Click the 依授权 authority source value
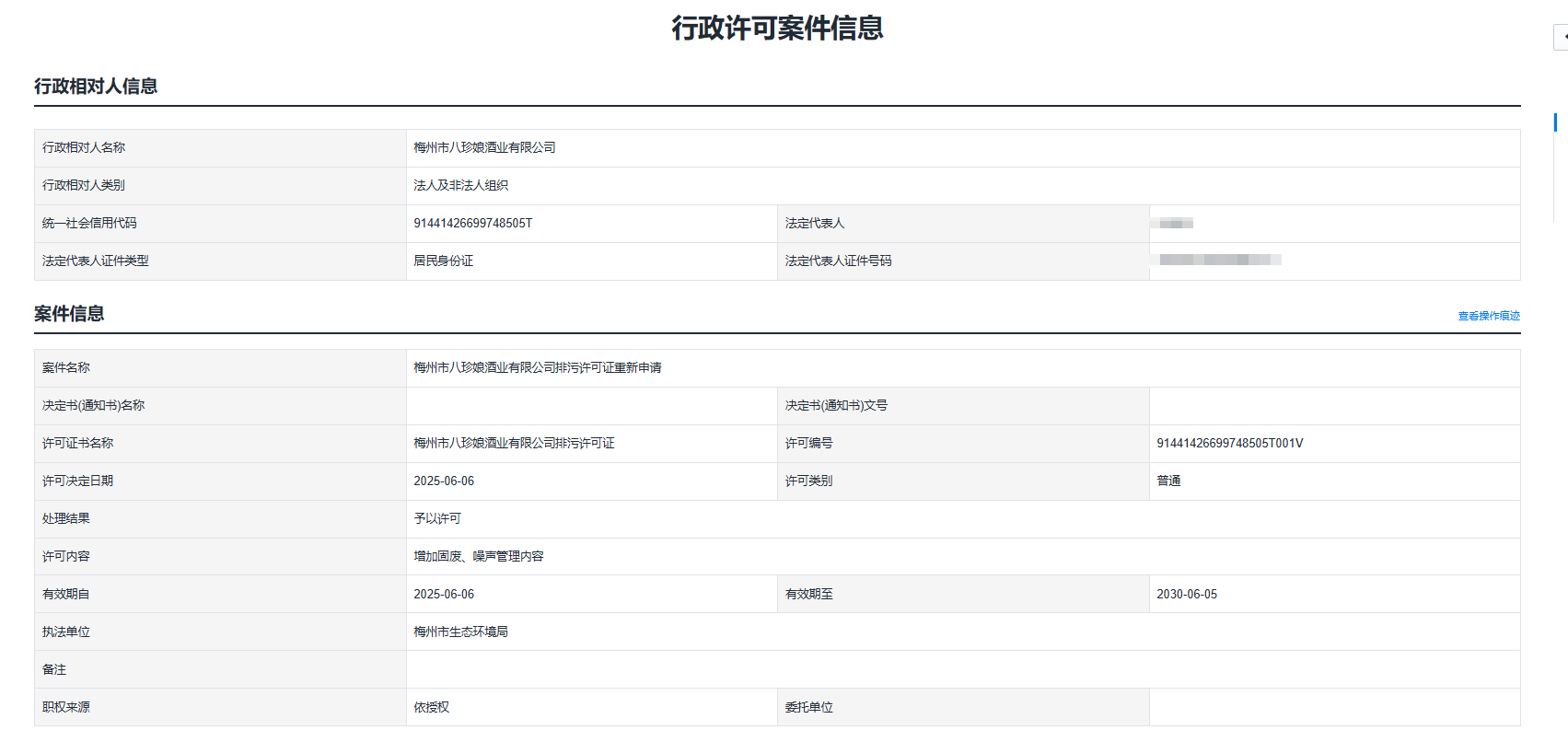 pyautogui.click(x=431, y=707)
